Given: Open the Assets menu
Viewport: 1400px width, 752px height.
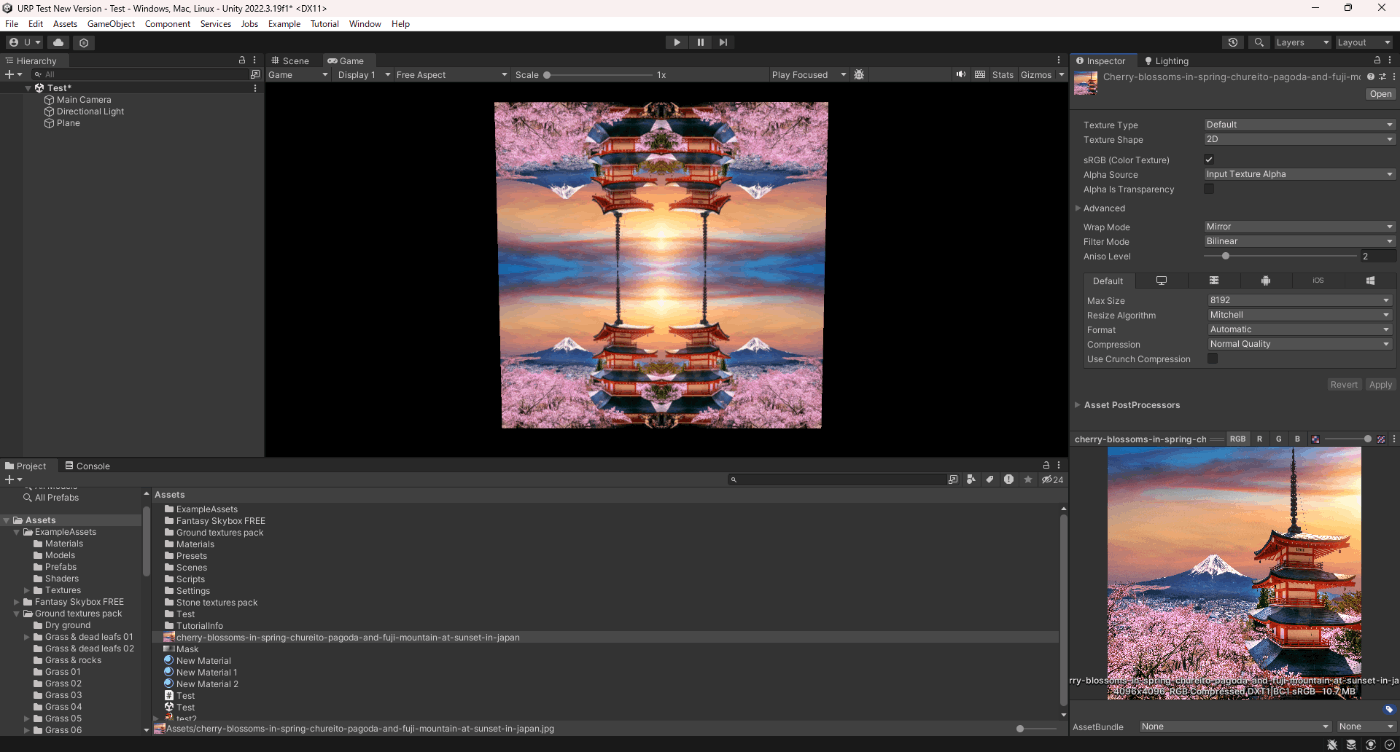Looking at the screenshot, I should [65, 24].
